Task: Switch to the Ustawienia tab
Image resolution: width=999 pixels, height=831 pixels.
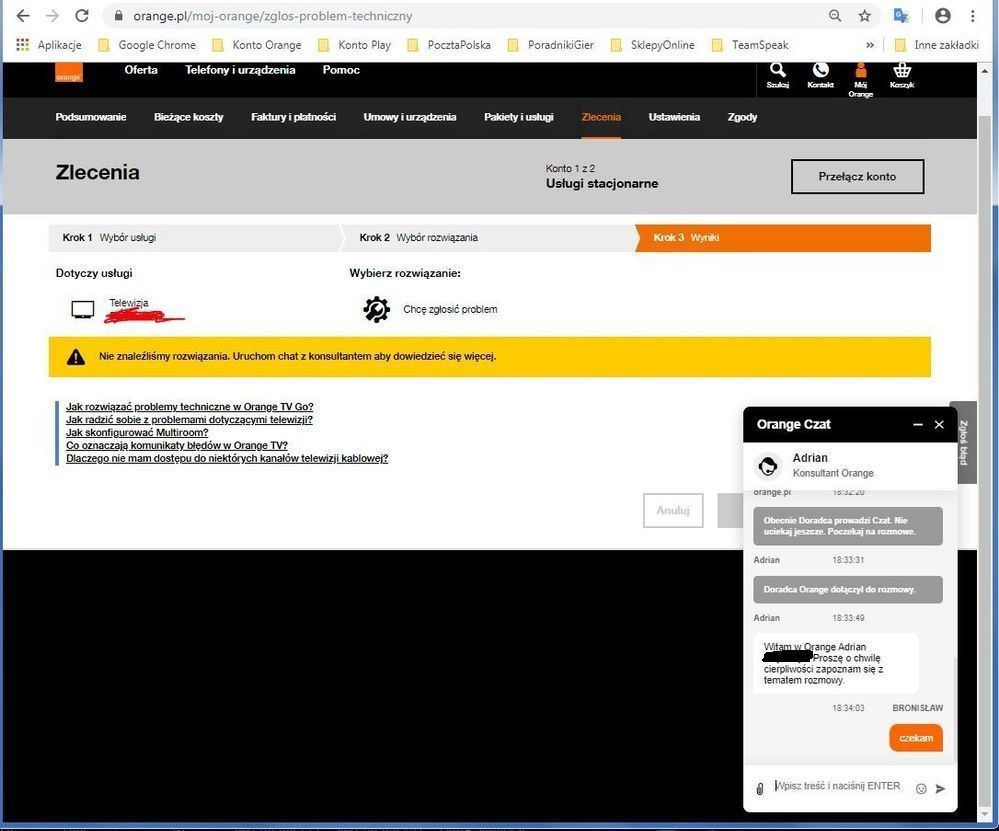Action: pos(673,117)
